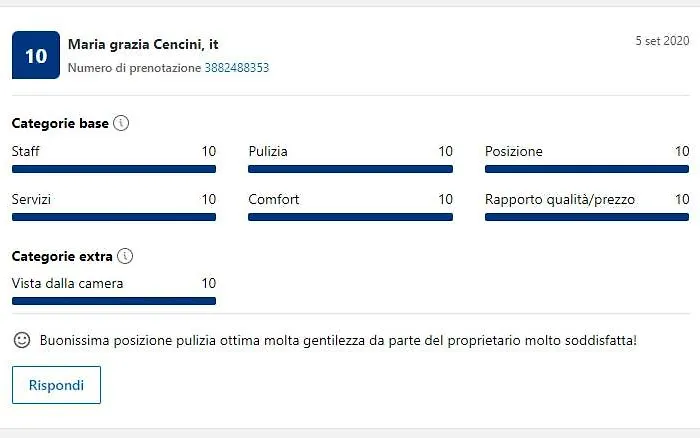The height and width of the screenshot is (438, 700).
Task: Click the review date 5 set 2020
Action: 662,41
